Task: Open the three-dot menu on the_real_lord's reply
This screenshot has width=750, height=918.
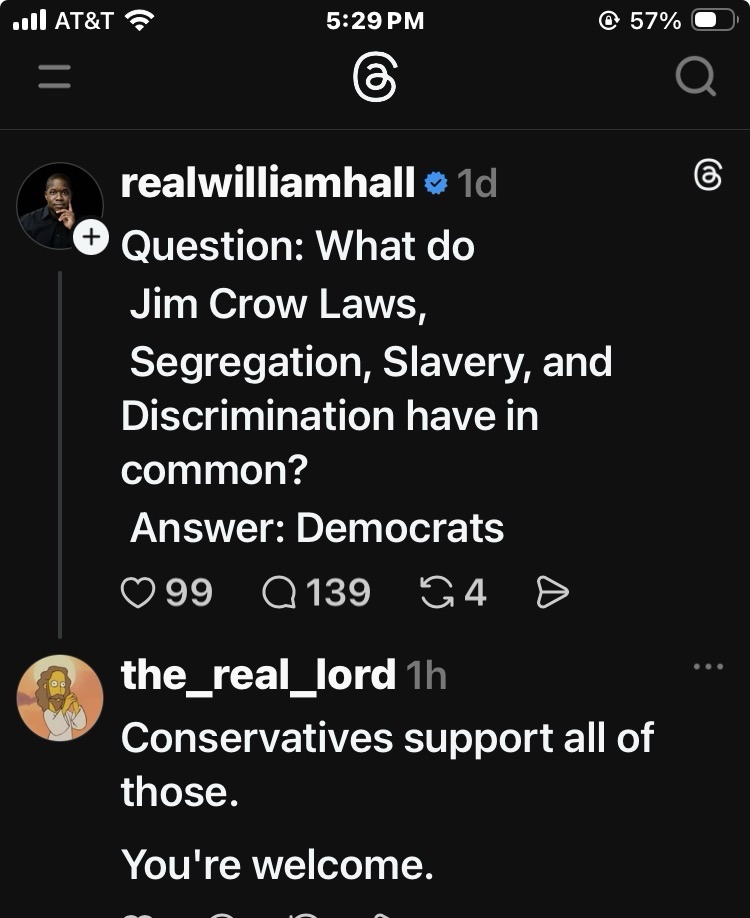Action: click(x=707, y=666)
